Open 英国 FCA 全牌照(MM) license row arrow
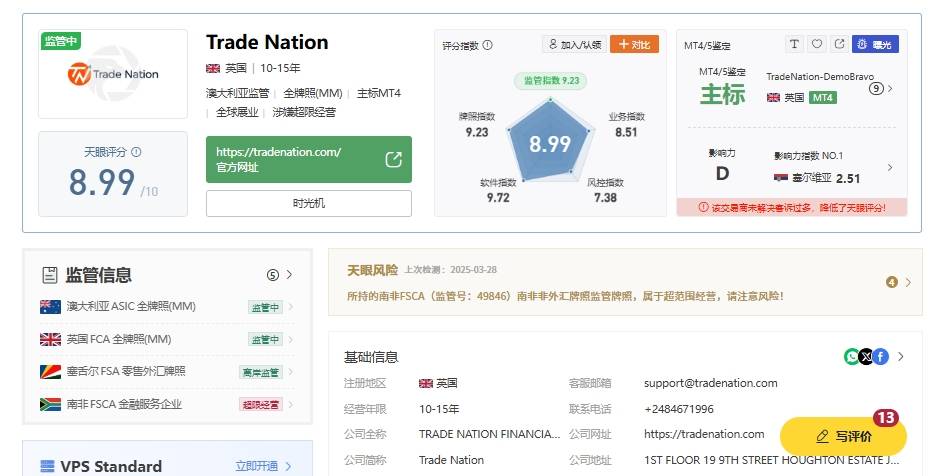This screenshot has height=476, width=935. [x=291, y=339]
